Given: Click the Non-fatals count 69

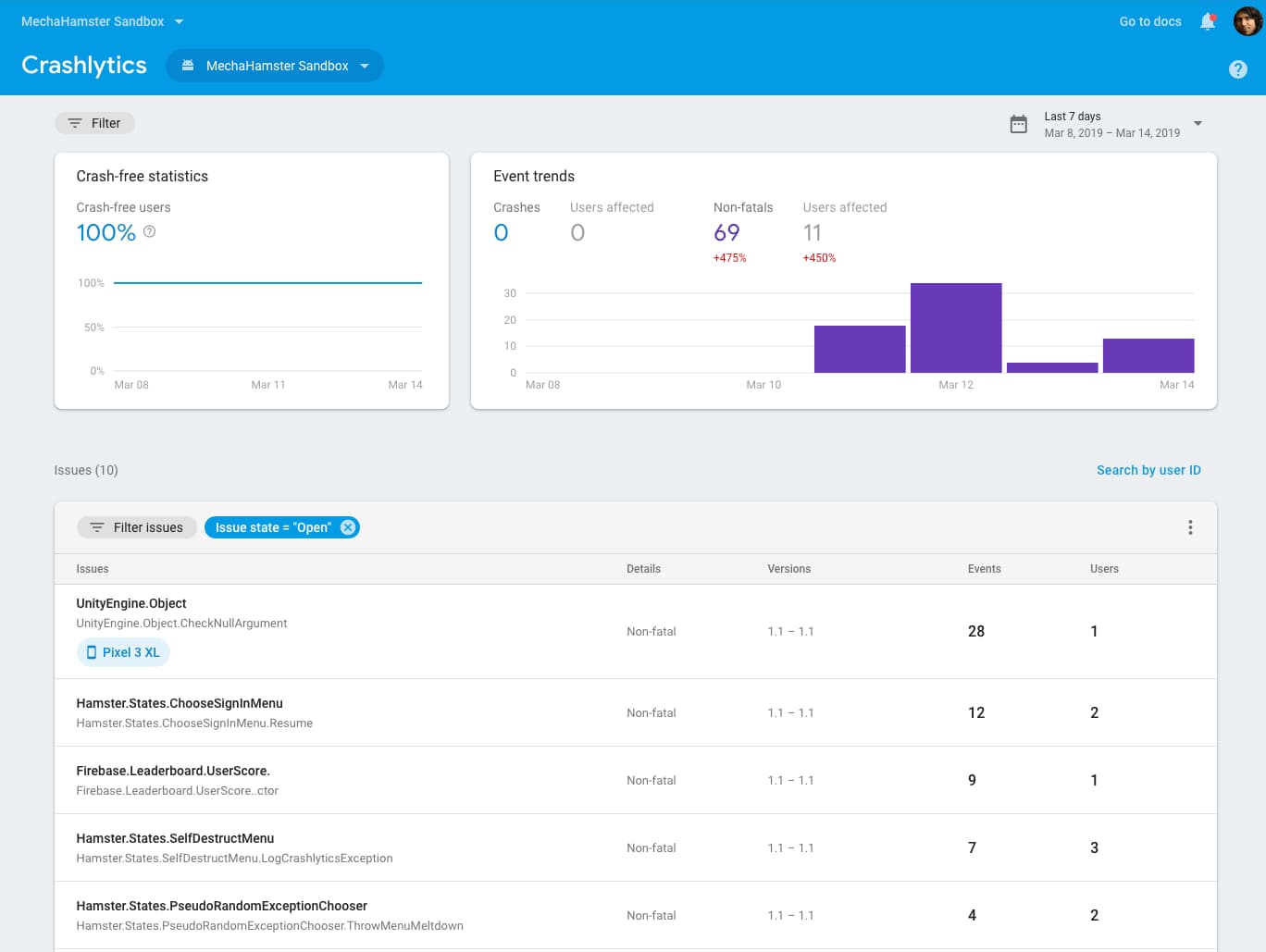Looking at the screenshot, I should coord(726,232).
